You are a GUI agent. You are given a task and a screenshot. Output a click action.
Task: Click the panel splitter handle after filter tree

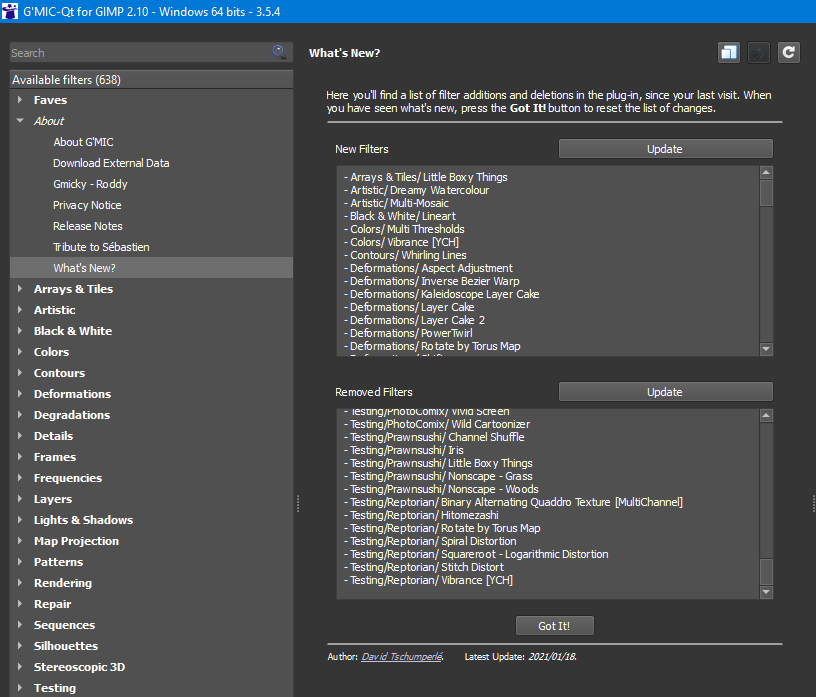point(298,503)
